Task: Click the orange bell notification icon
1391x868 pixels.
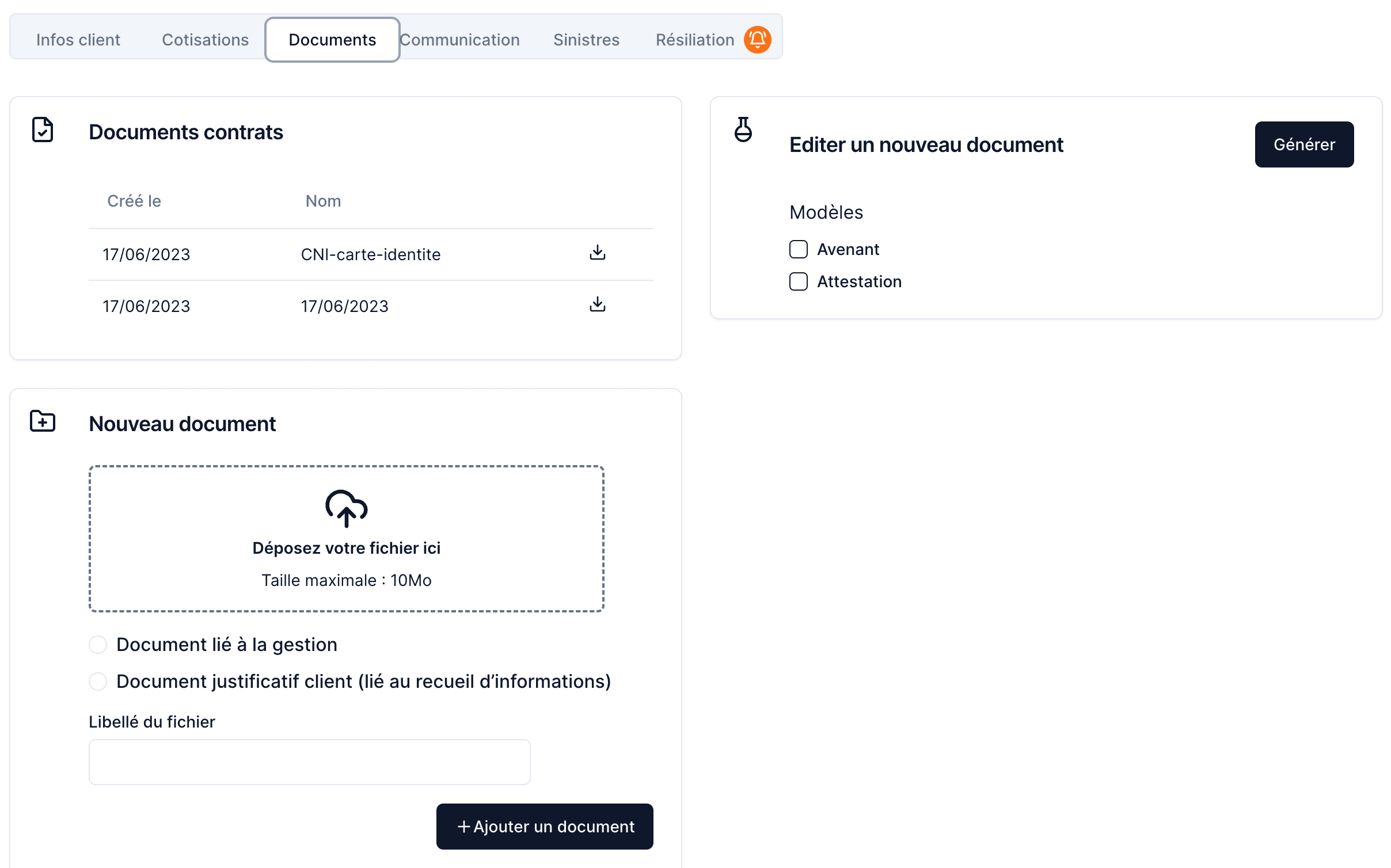Action: pos(757,40)
